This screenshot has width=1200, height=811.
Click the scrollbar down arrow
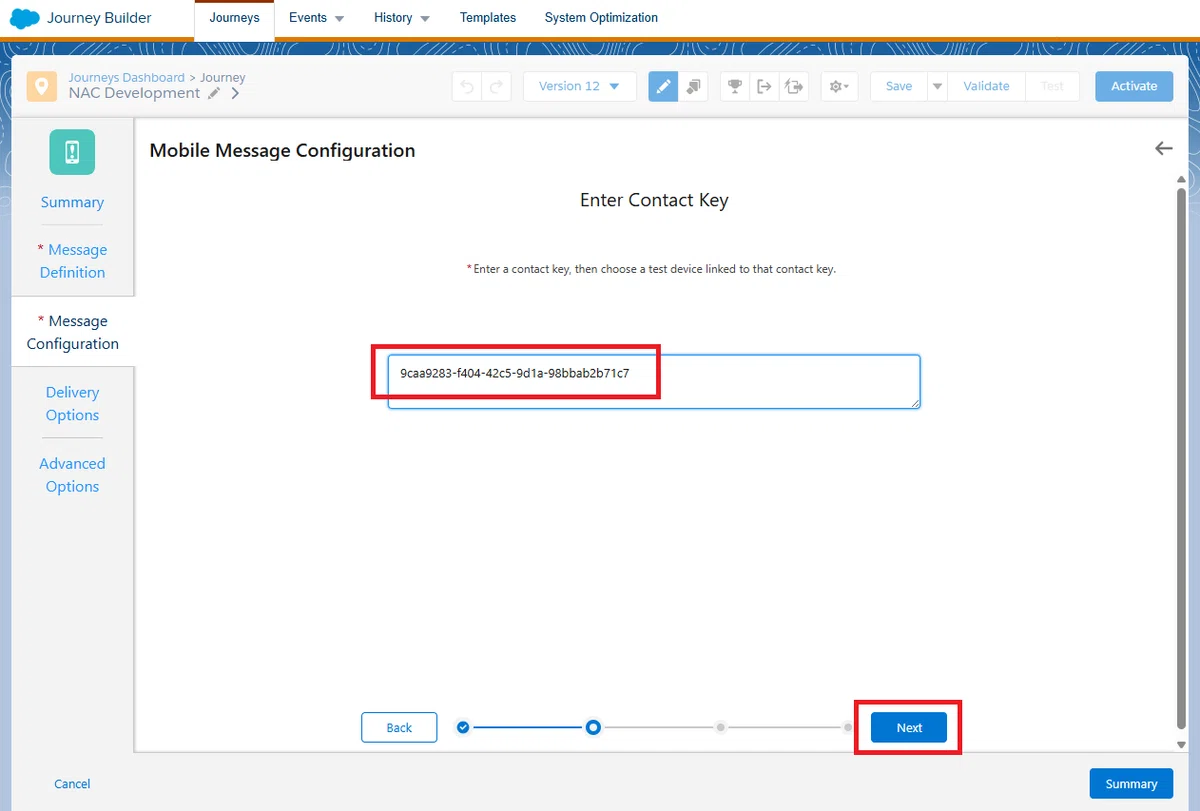(x=1181, y=745)
